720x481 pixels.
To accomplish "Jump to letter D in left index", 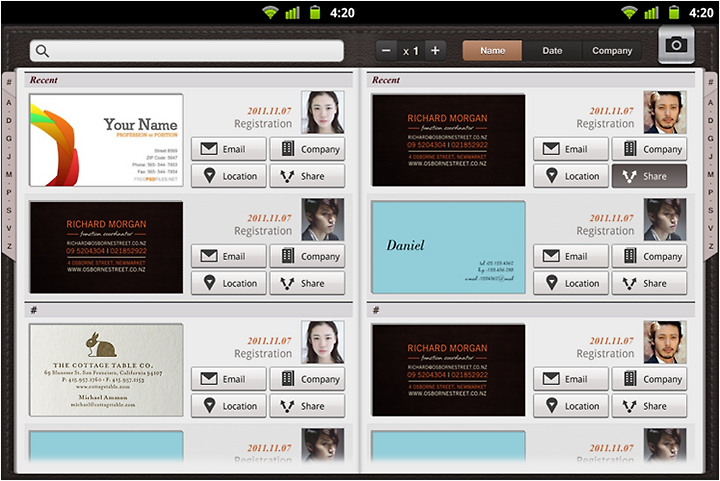I will (x=9, y=121).
